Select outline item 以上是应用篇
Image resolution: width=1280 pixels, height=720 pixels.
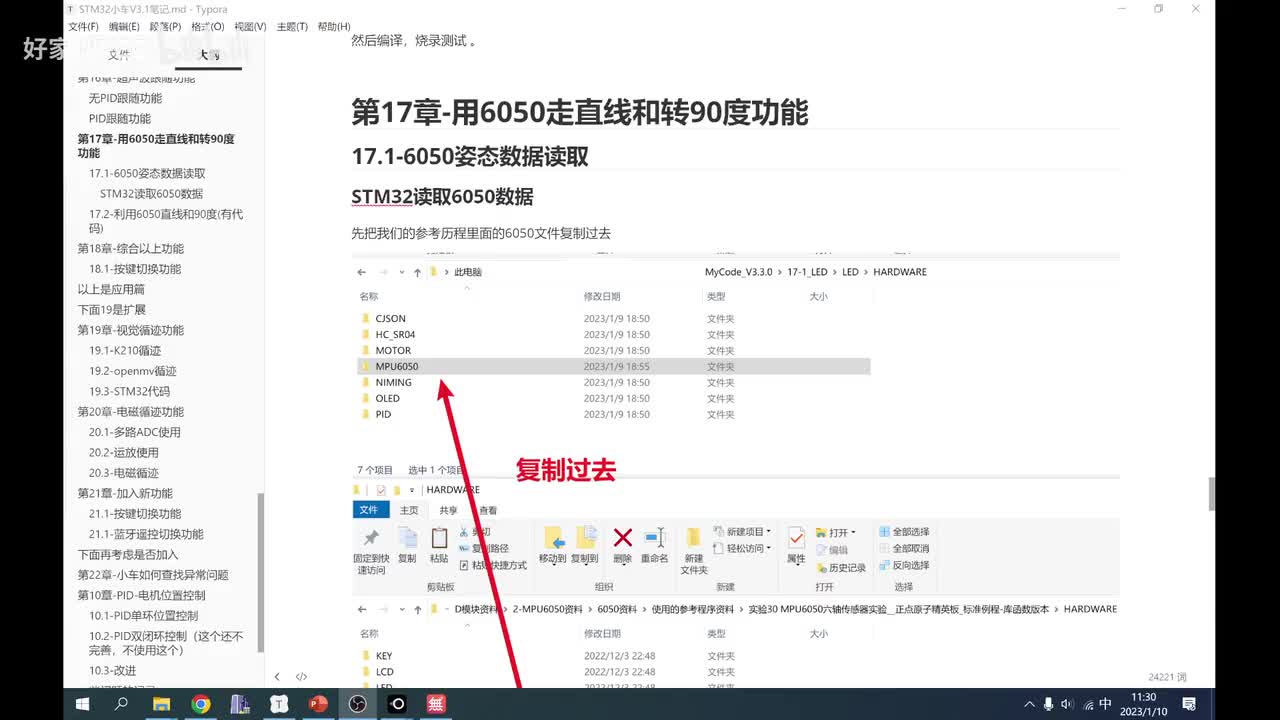tap(111, 289)
